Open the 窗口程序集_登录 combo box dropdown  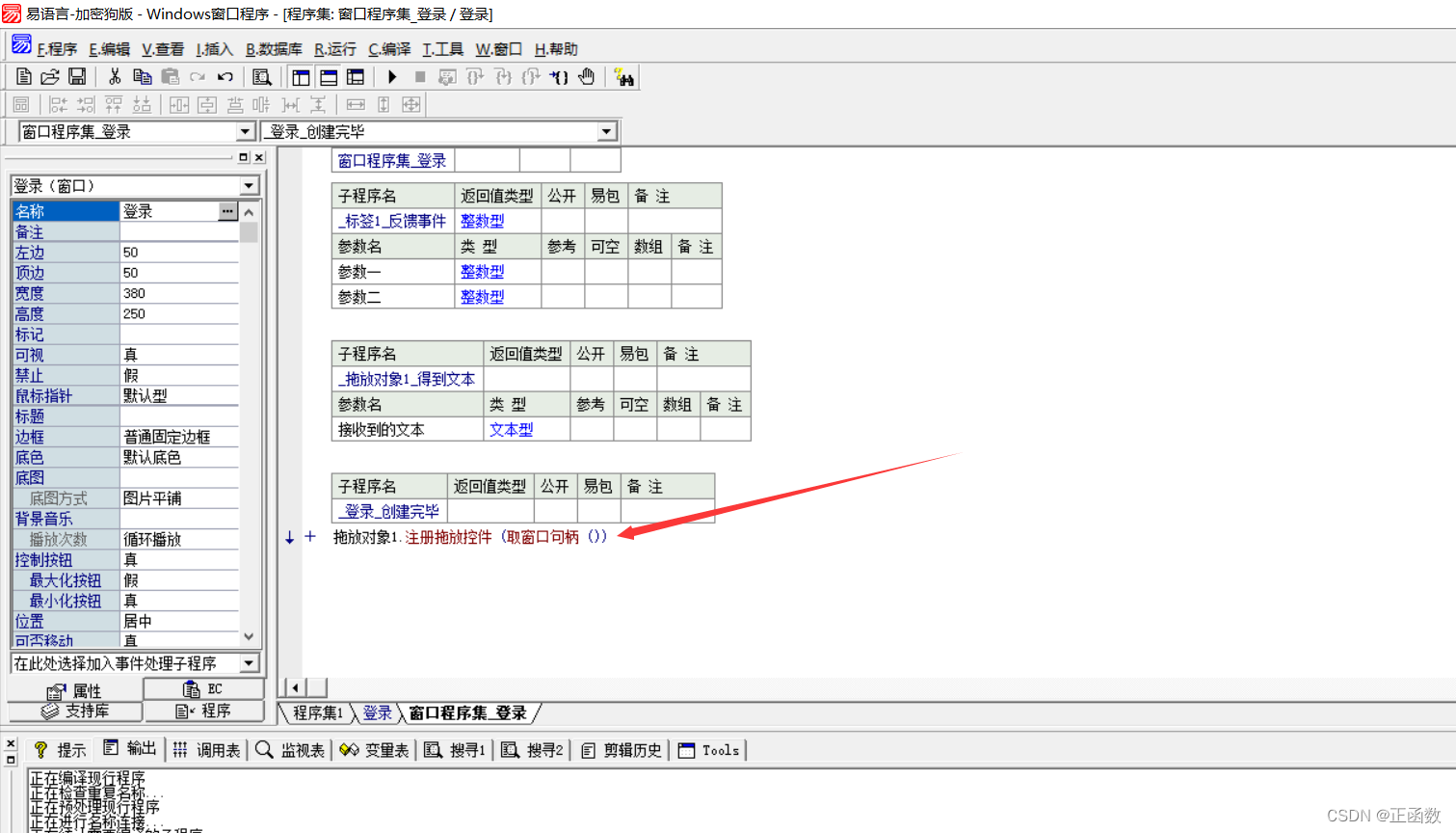pos(245,131)
